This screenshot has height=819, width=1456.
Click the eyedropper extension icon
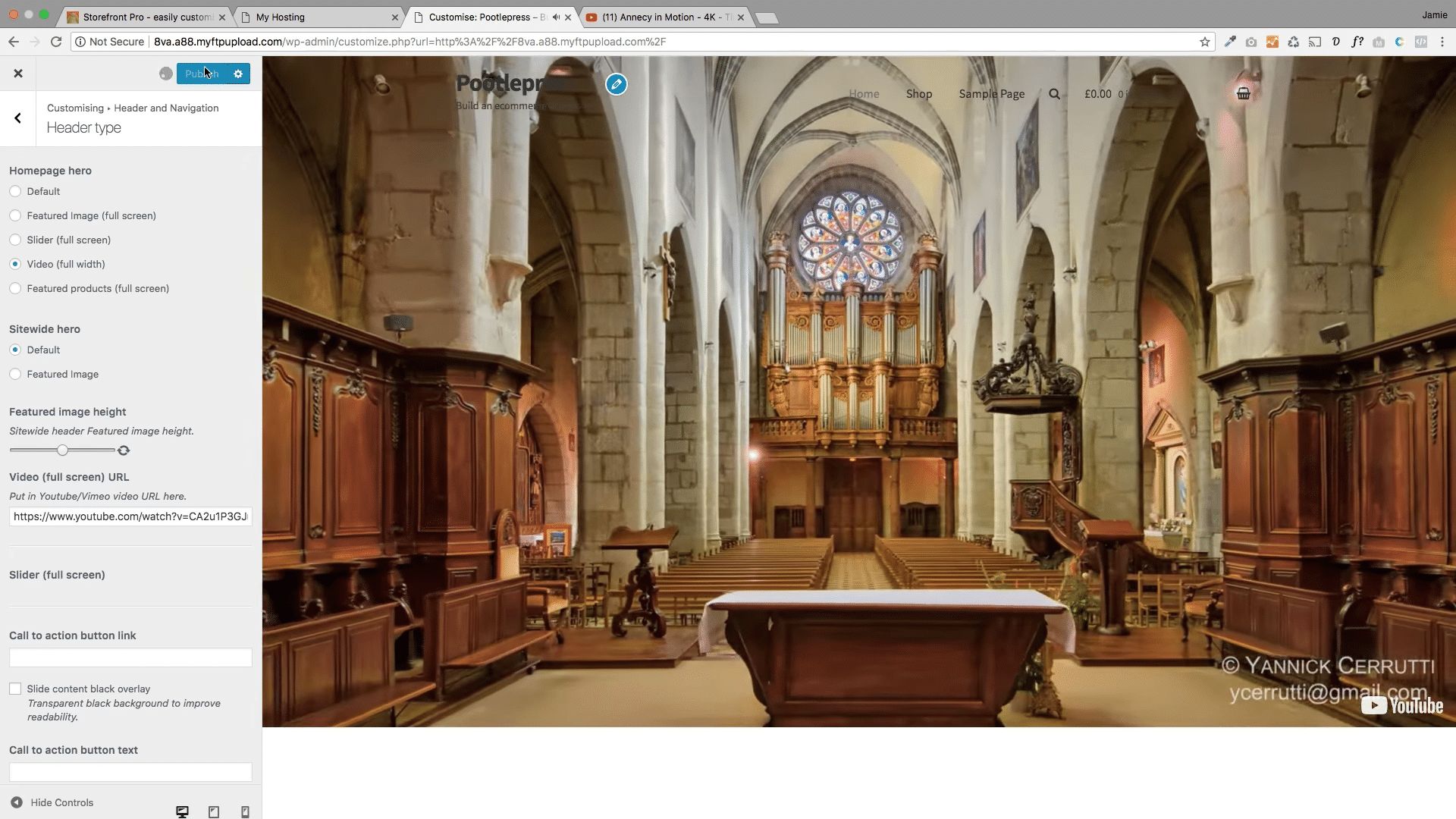(x=1230, y=42)
